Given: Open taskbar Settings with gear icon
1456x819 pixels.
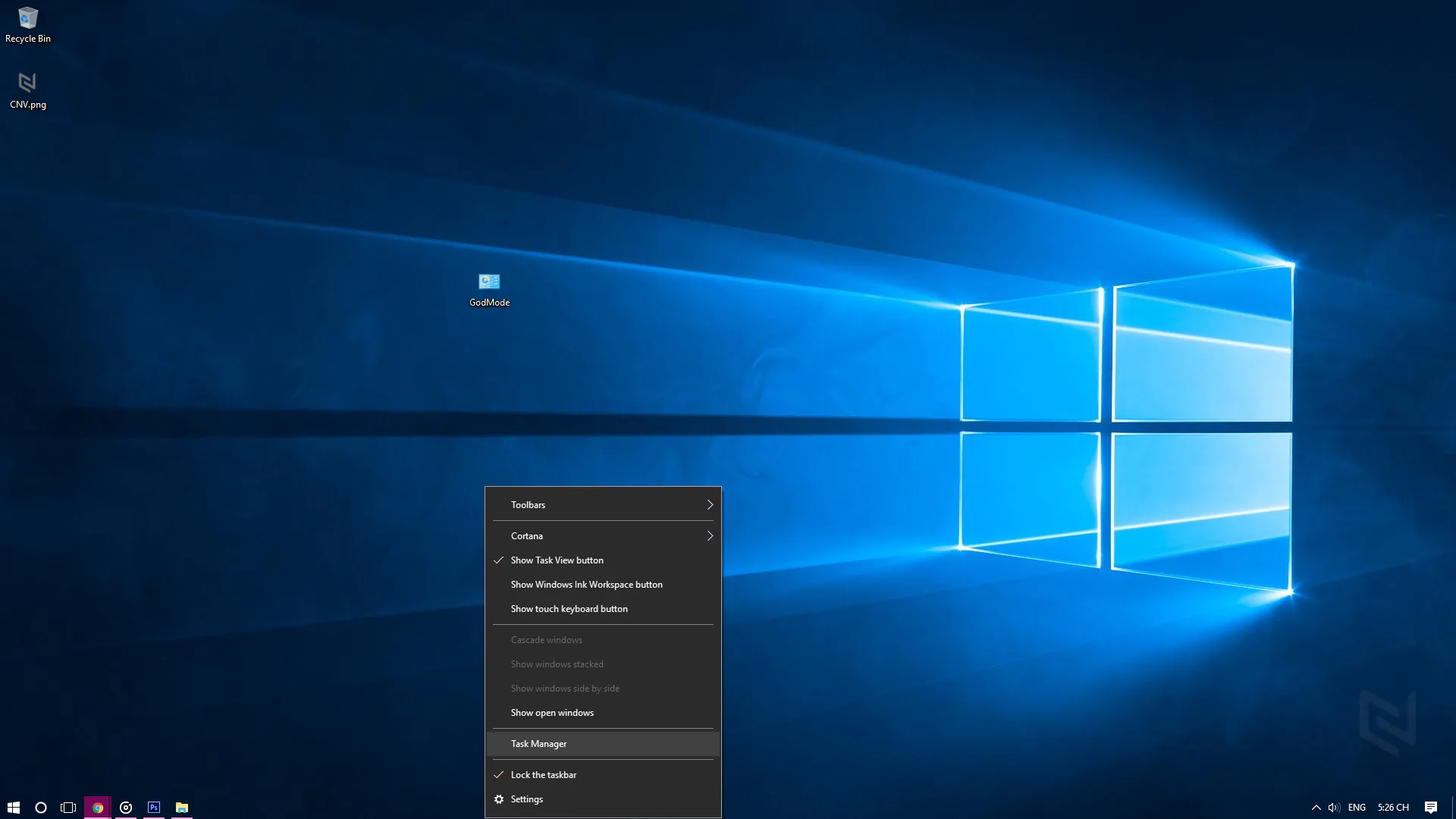Looking at the screenshot, I should [x=603, y=799].
